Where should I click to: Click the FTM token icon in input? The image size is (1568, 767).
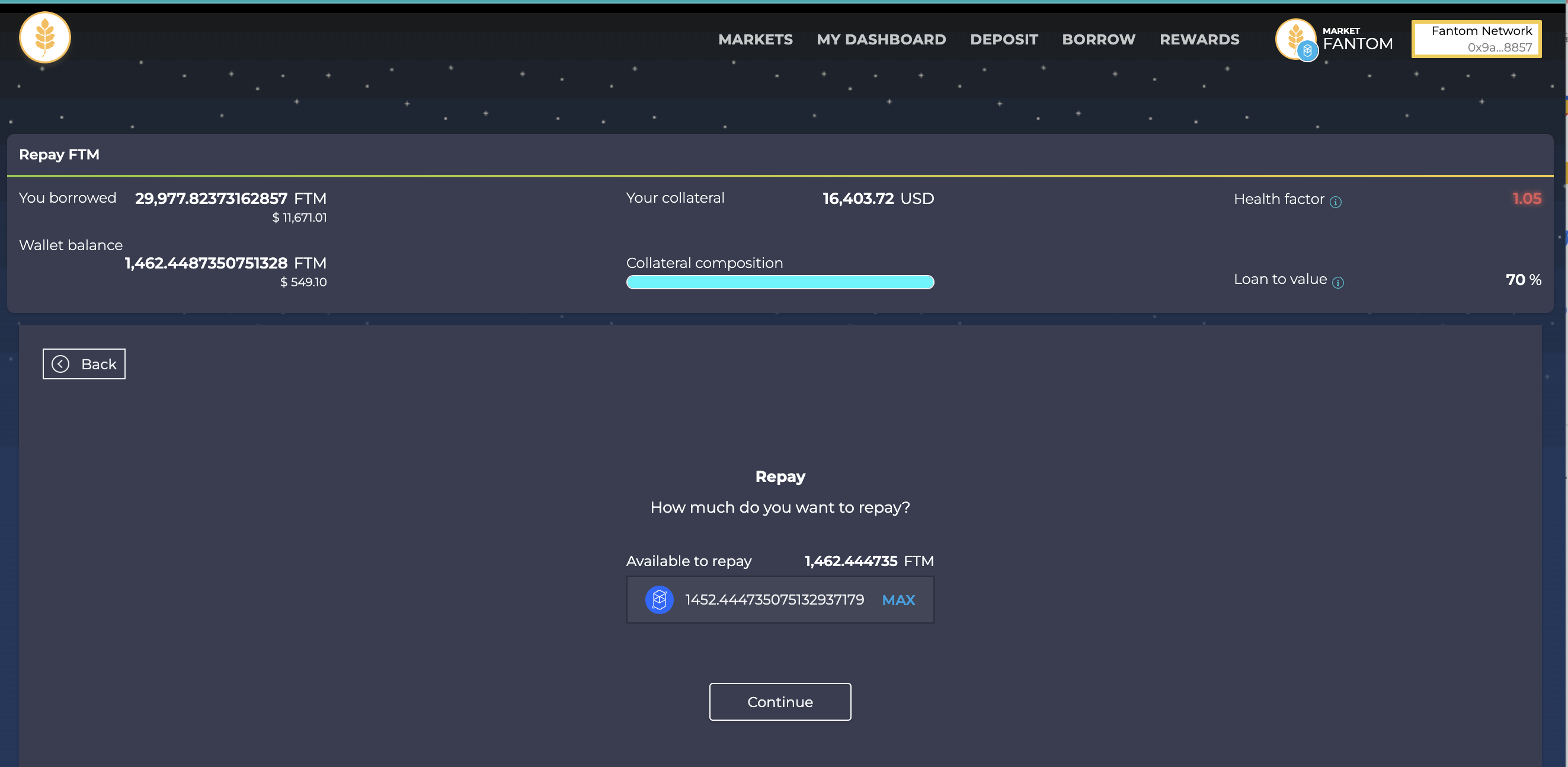pos(658,600)
